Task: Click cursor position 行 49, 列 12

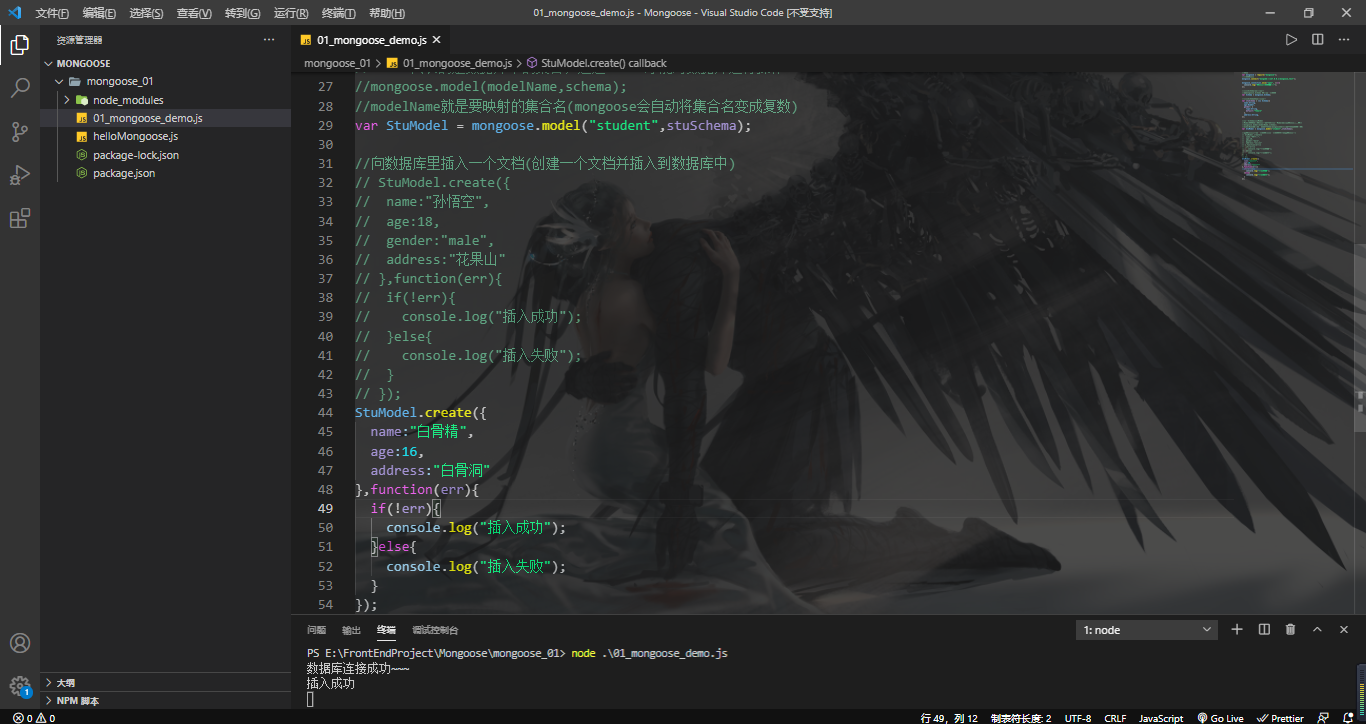Action: 949,718
